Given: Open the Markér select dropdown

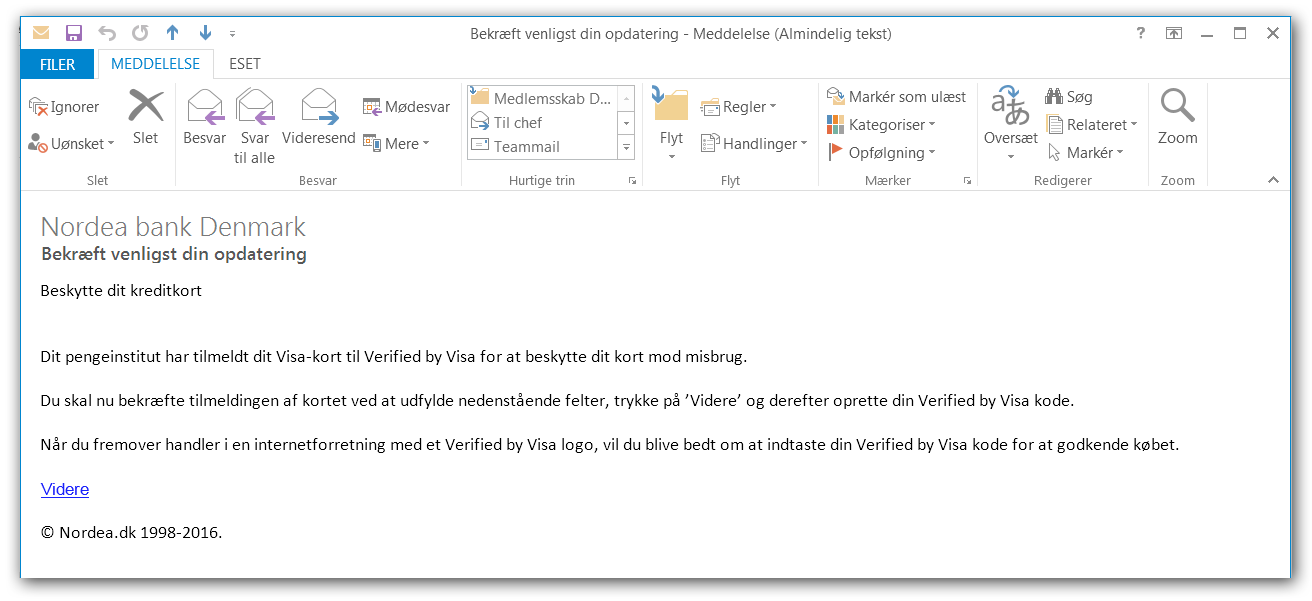Looking at the screenshot, I should (1085, 153).
